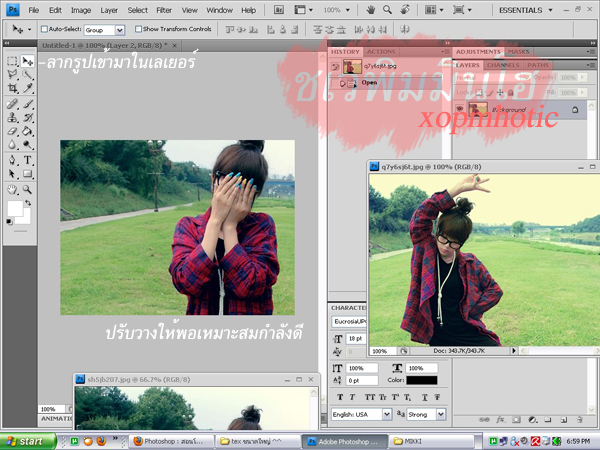Select the Dodge tool

pyautogui.click(x=28, y=145)
